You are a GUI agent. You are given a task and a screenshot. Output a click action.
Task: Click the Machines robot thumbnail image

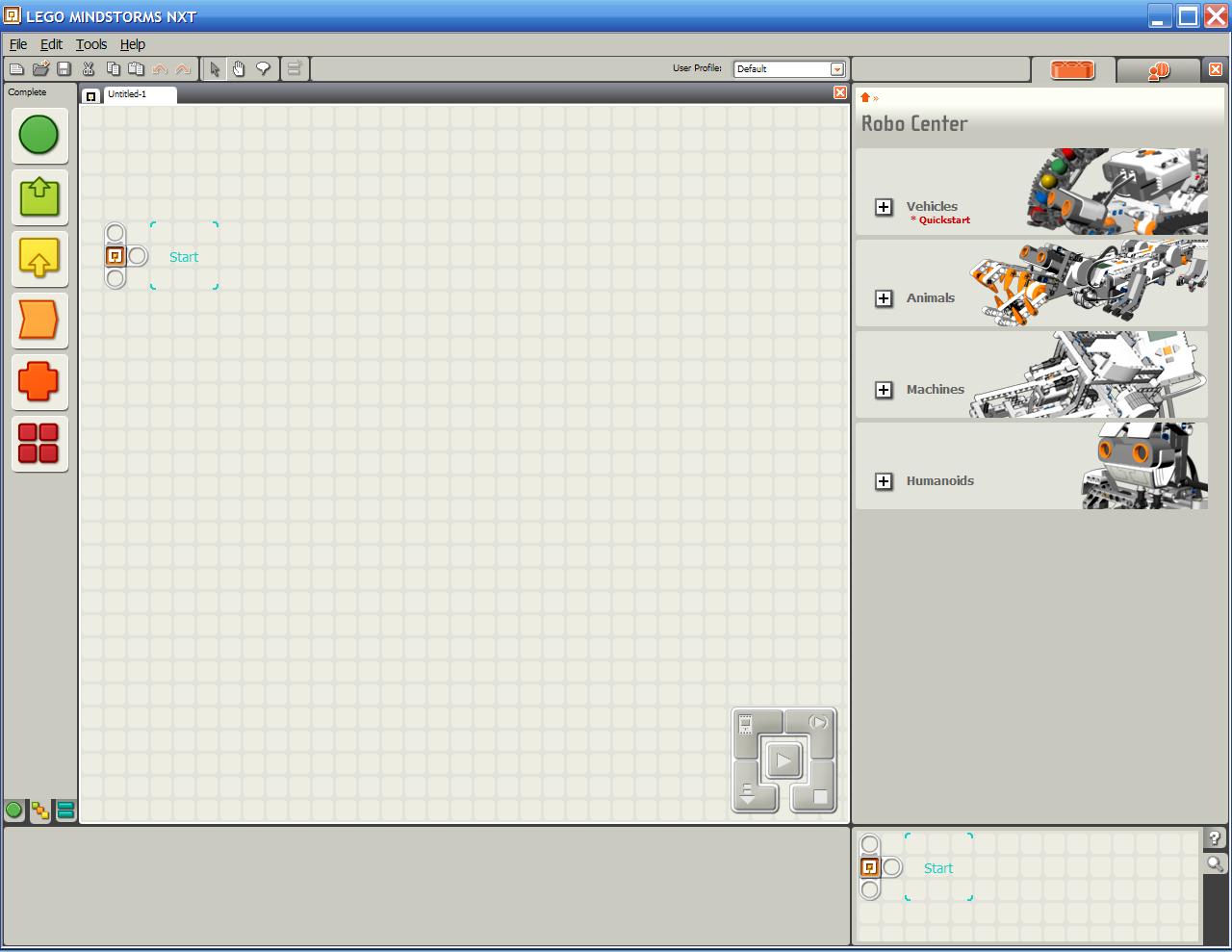point(1089,374)
